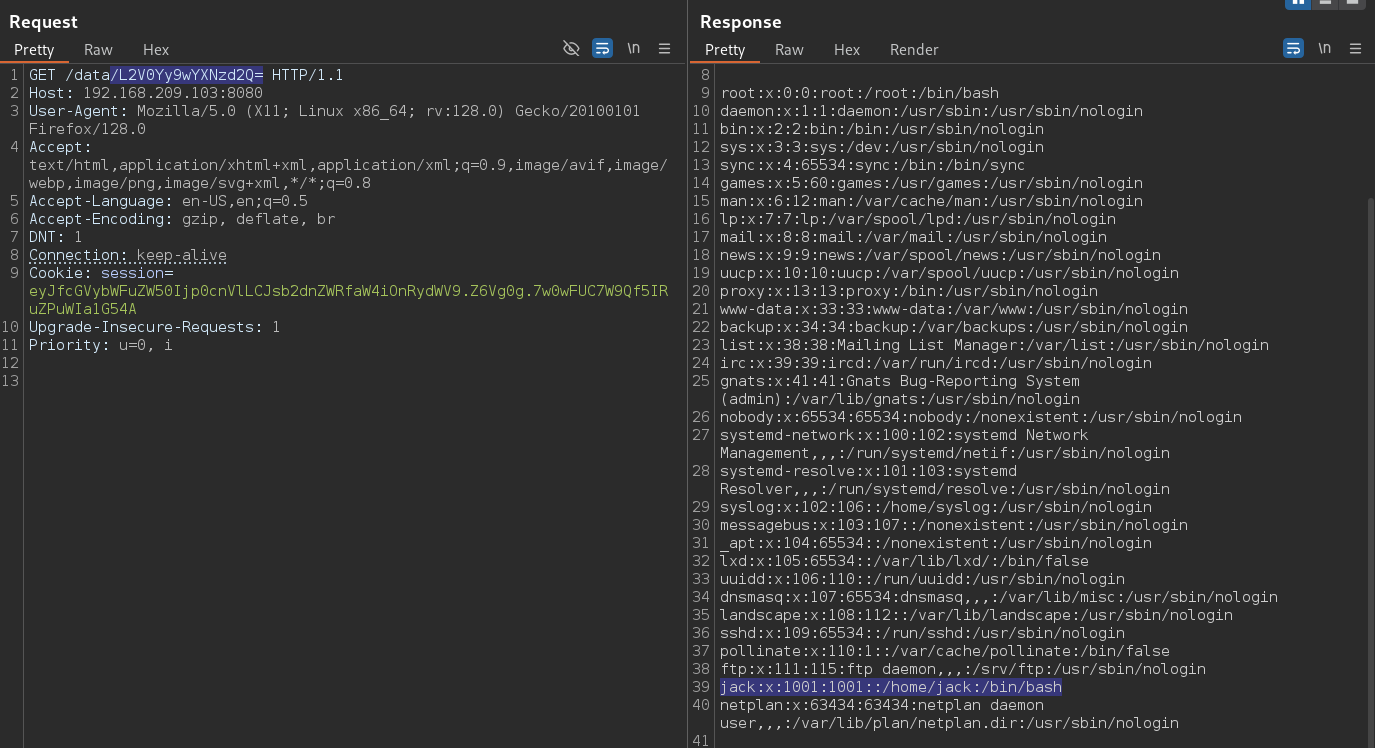The width and height of the screenshot is (1375, 748).
Task: Toggle \n non-printable characters in Response pane
Action: tap(1324, 48)
